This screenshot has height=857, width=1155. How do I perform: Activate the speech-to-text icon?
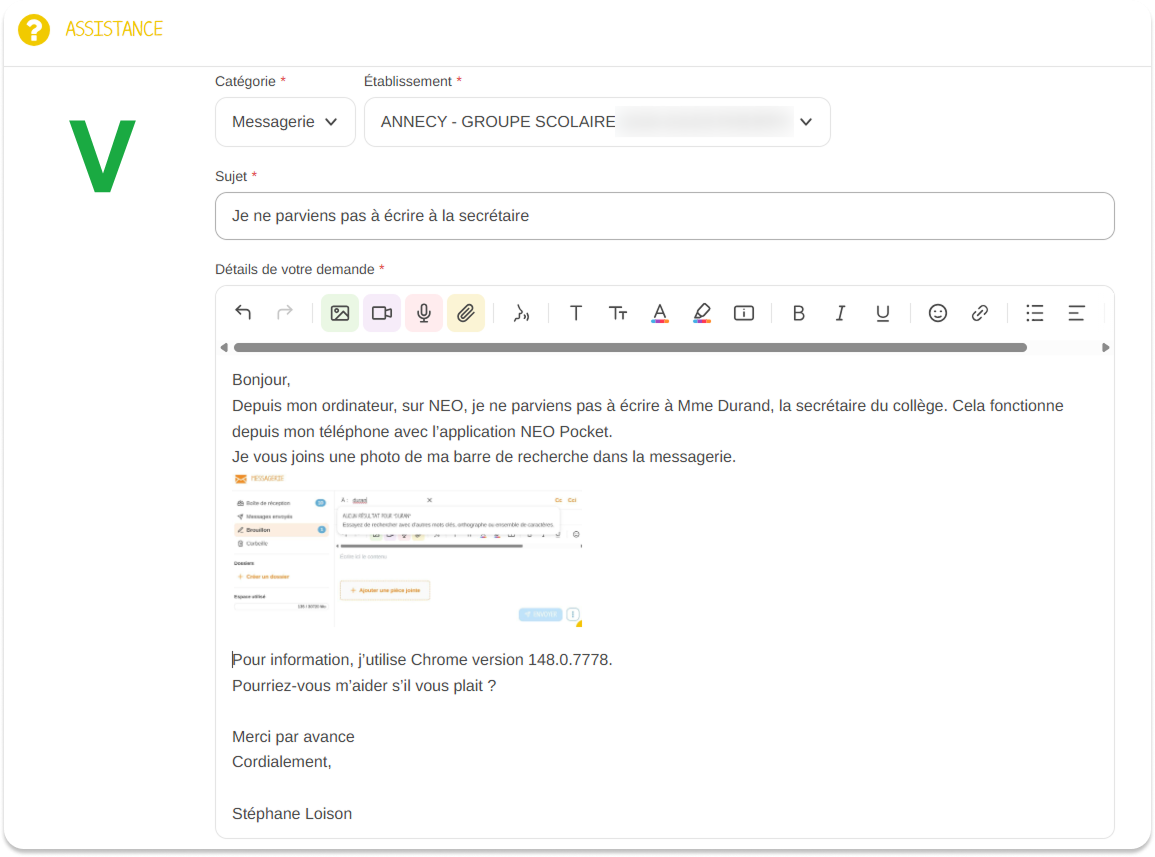pos(521,313)
